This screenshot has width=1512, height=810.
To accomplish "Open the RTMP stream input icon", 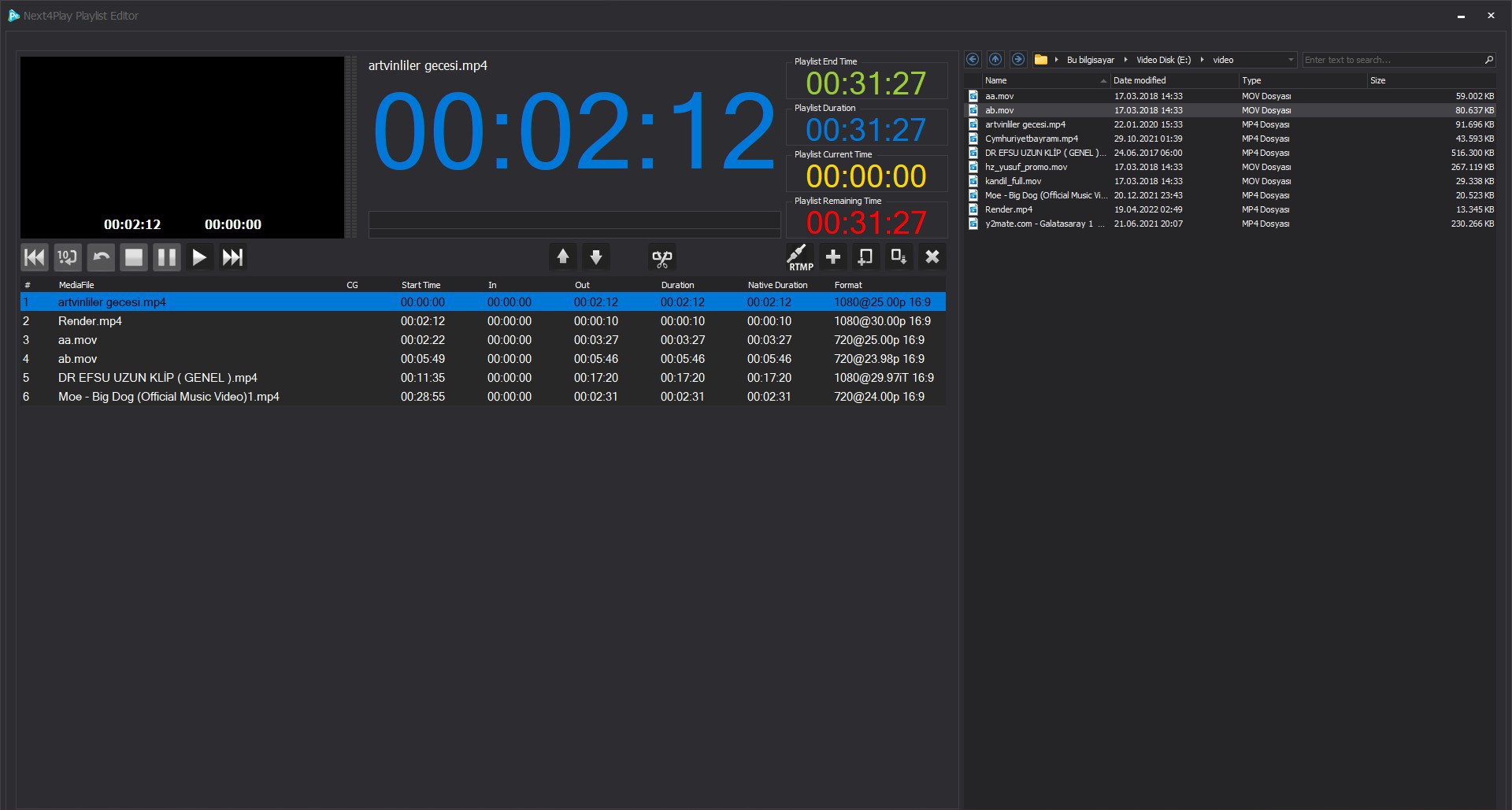I will pos(799,257).
